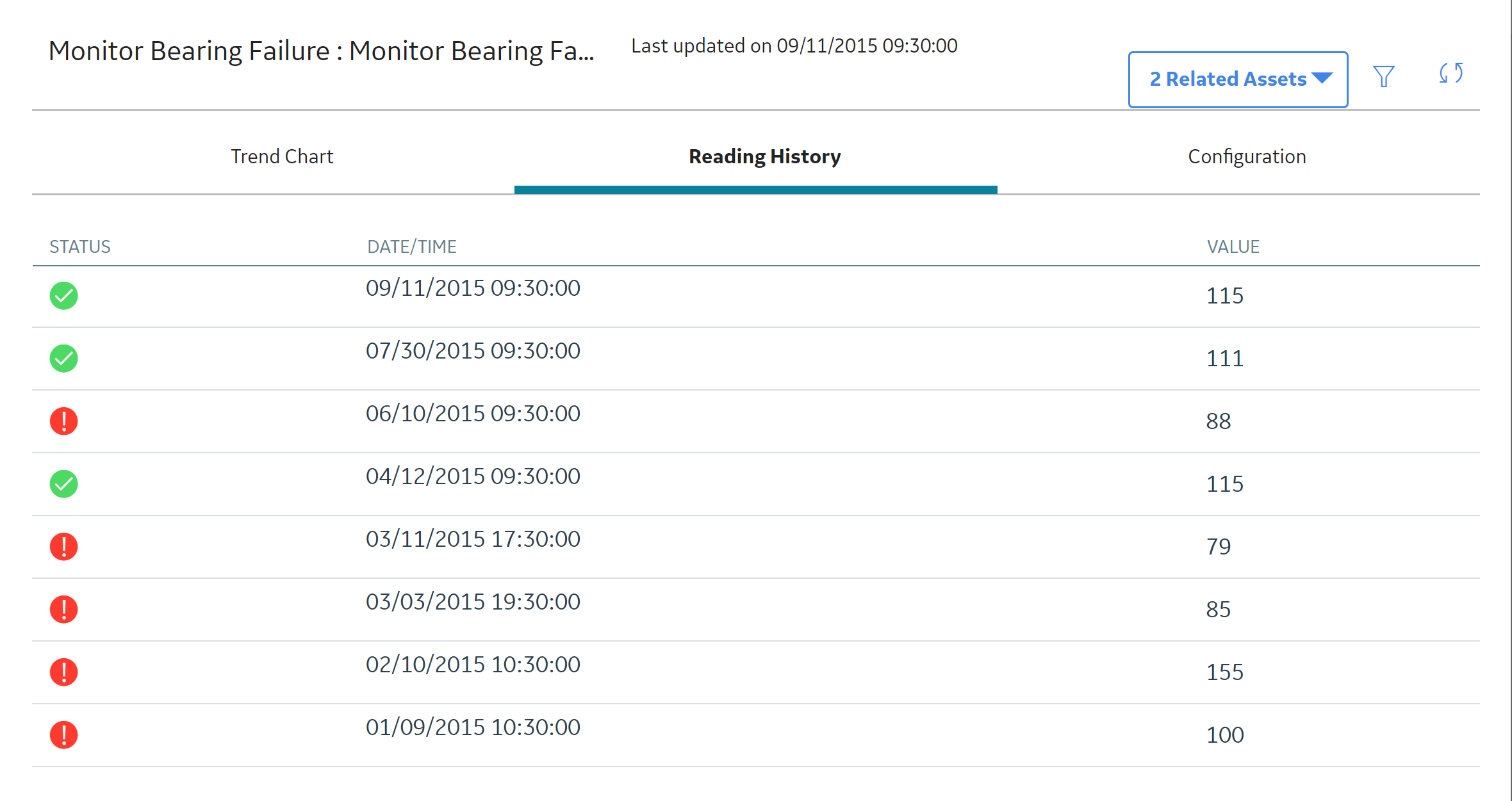Click the DATE/TIME column header
The width and height of the screenshot is (1512, 801).
(x=412, y=247)
